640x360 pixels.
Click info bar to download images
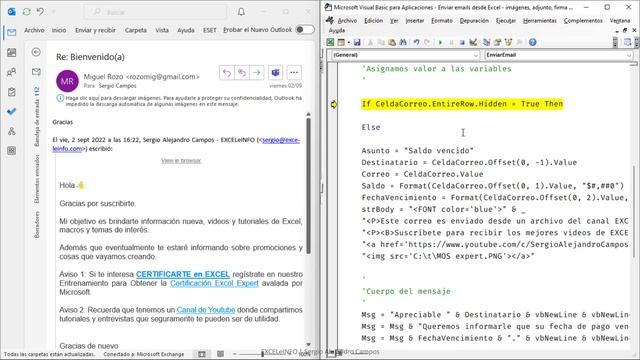point(180,101)
